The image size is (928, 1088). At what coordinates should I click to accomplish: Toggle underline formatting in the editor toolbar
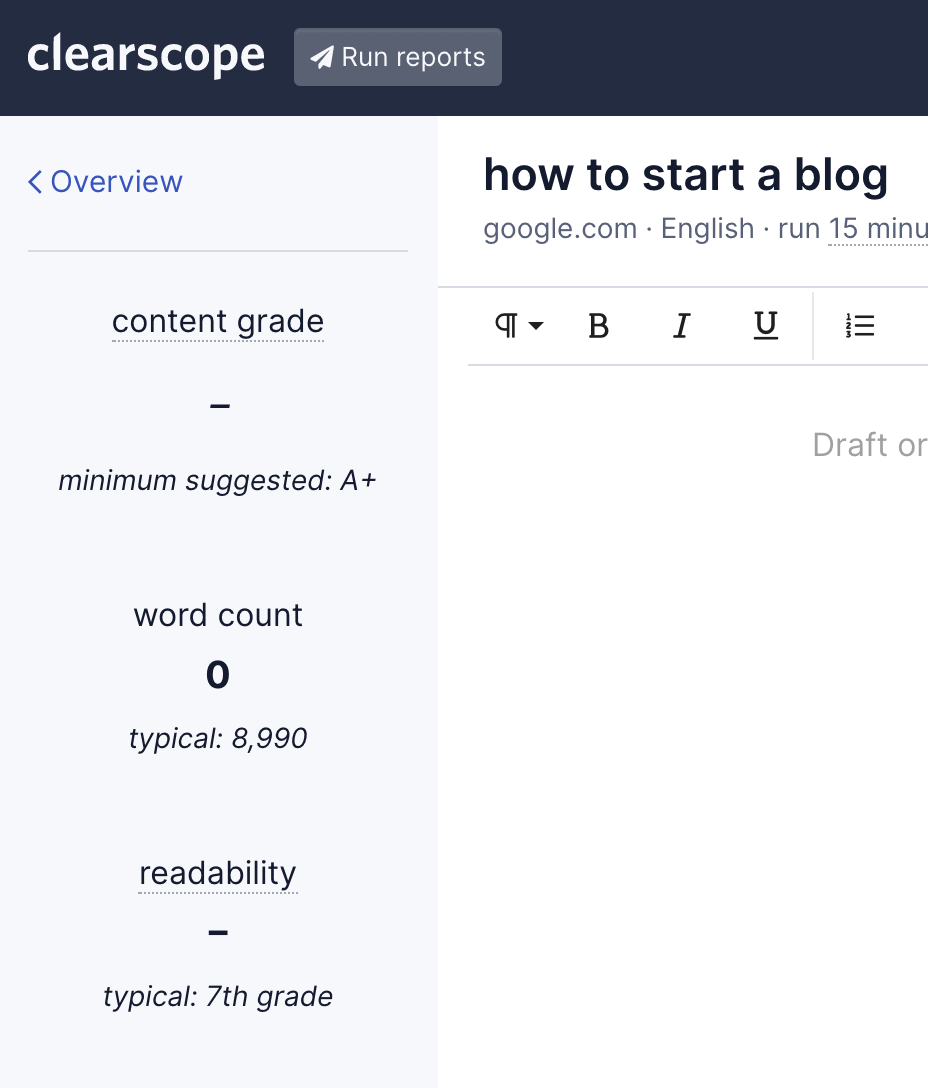(766, 326)
